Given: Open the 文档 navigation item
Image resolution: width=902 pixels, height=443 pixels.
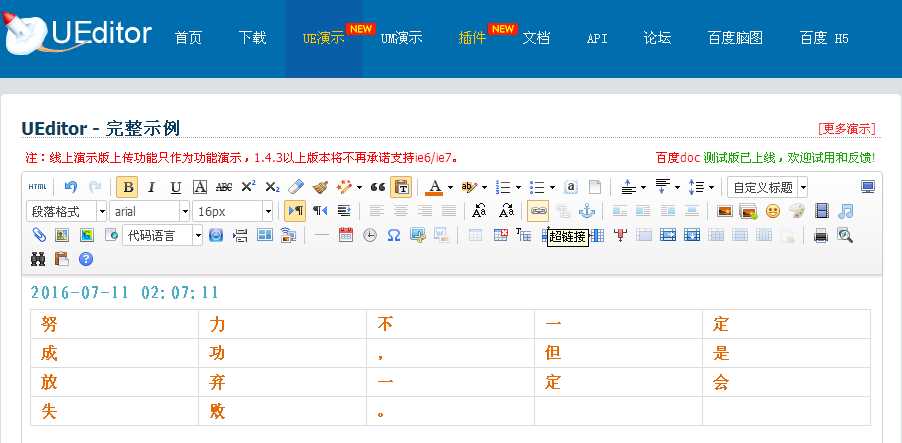Looking at the screenshot, I should pyautogui.click(x=536, y=39).
